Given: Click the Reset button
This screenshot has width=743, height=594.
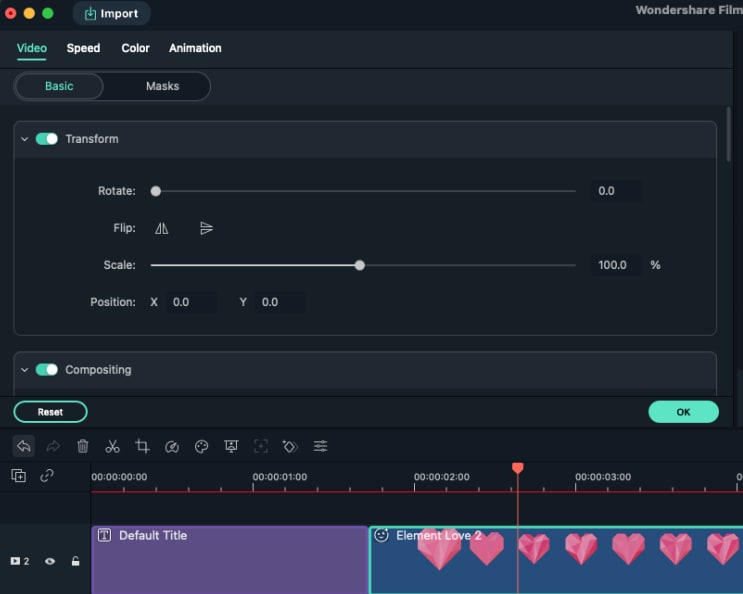Looking at the screenshot, I should tap(50, 412).
